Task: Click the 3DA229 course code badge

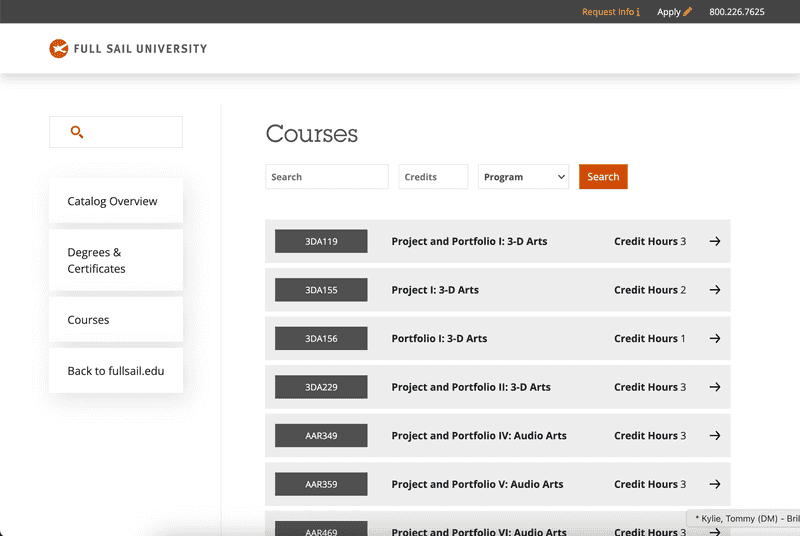Action: (x=321, y=387)
